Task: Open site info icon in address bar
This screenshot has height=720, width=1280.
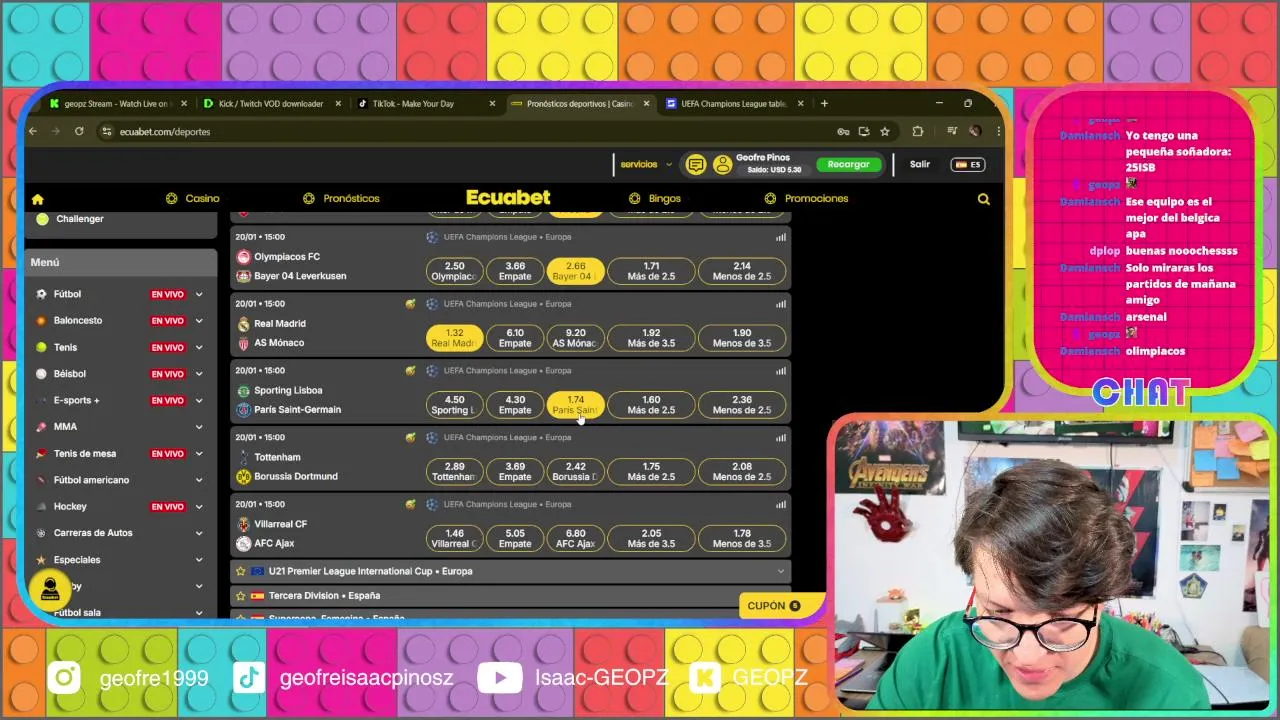Action: click(107, 131)
